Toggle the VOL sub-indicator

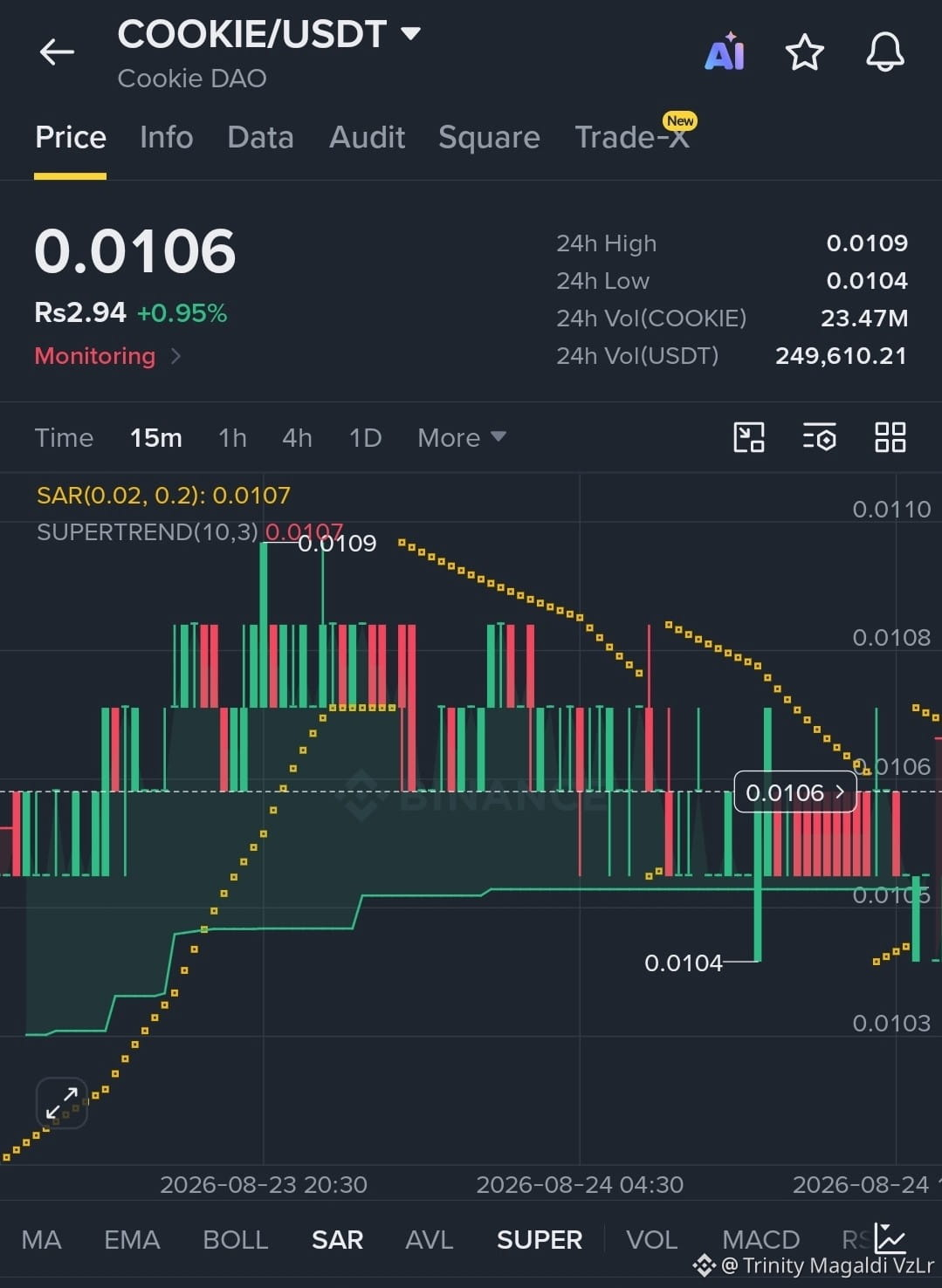651,1239
